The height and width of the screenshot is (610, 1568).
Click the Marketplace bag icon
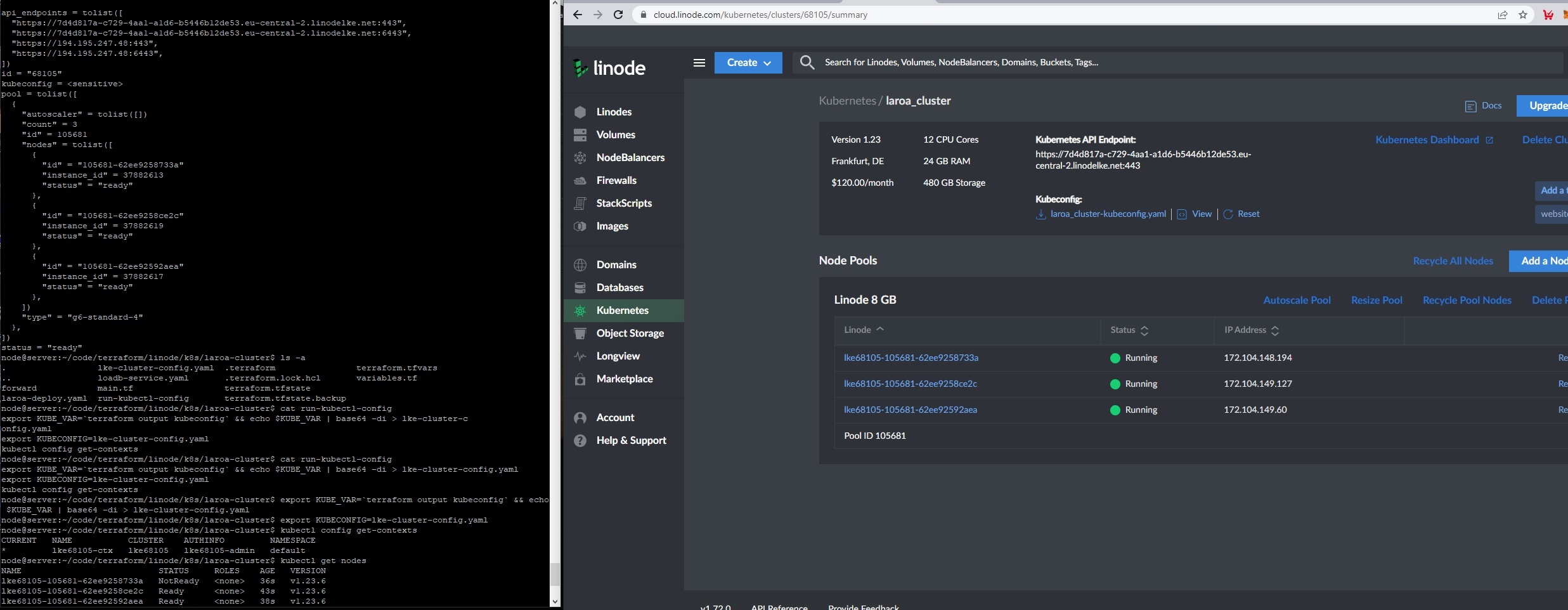pos(580,379)
